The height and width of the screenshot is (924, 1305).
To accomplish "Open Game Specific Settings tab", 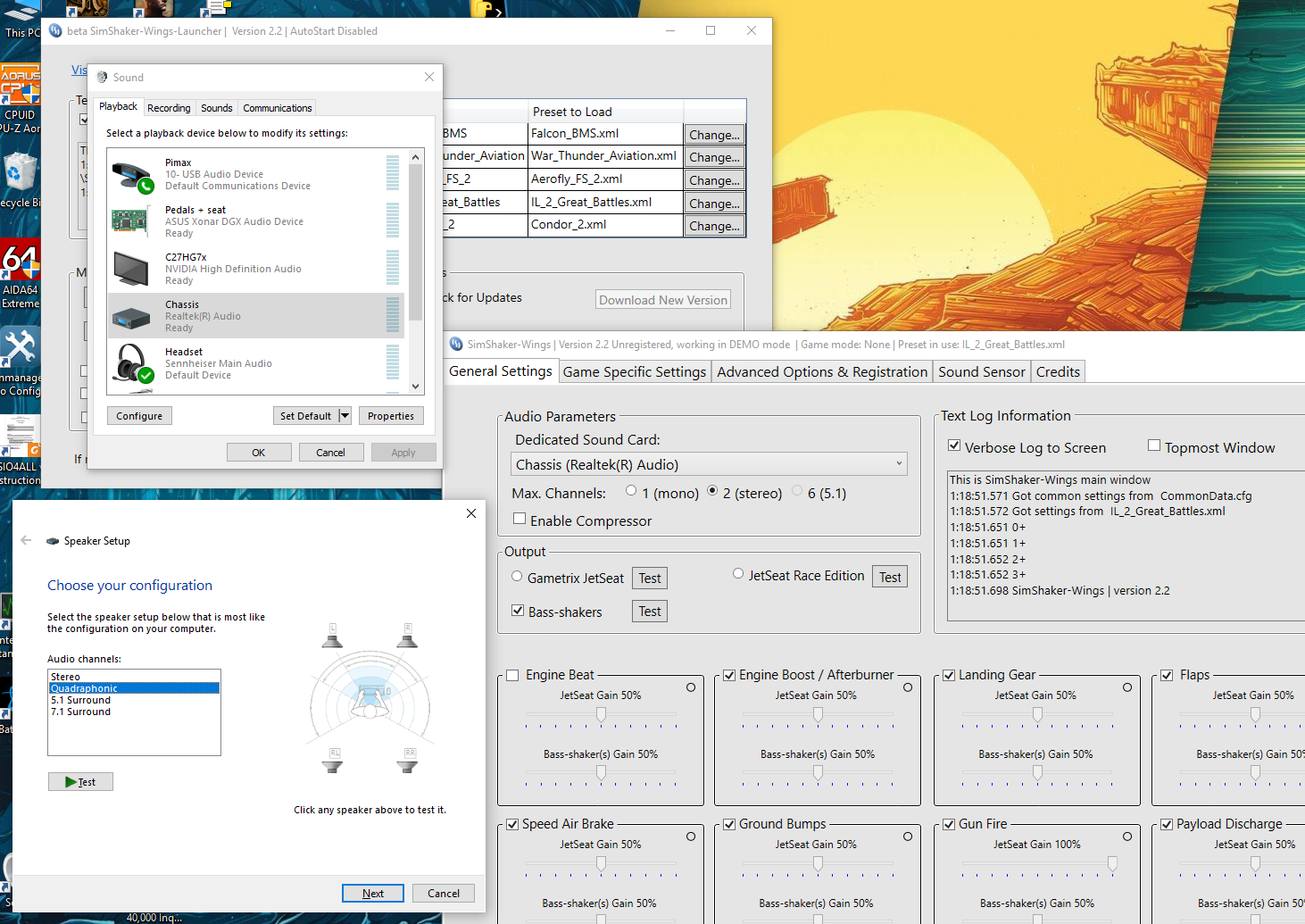I will click(x=635, y=371).
